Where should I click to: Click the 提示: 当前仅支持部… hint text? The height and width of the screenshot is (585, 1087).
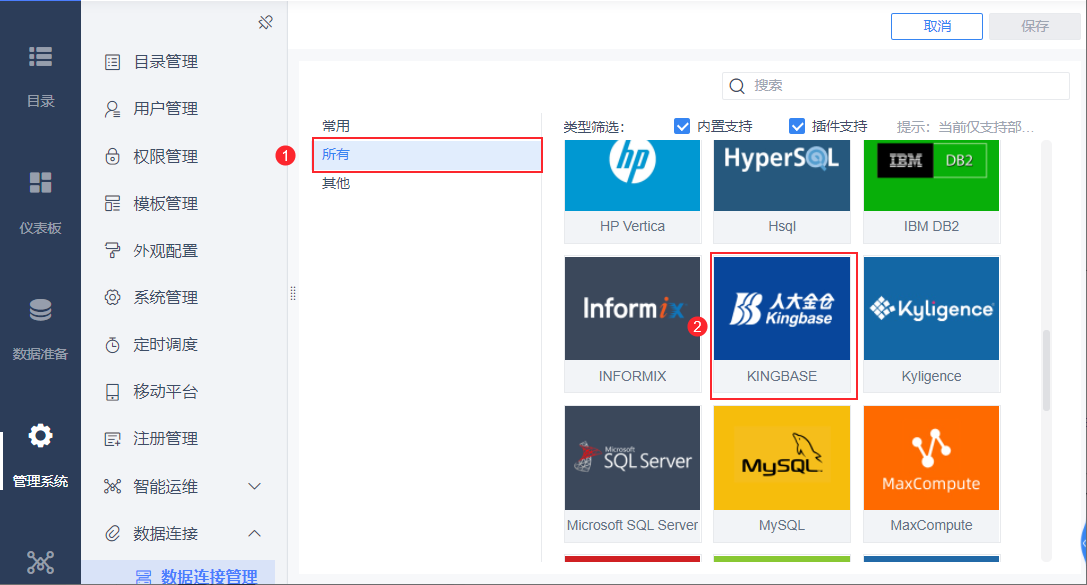coord(965,127)
